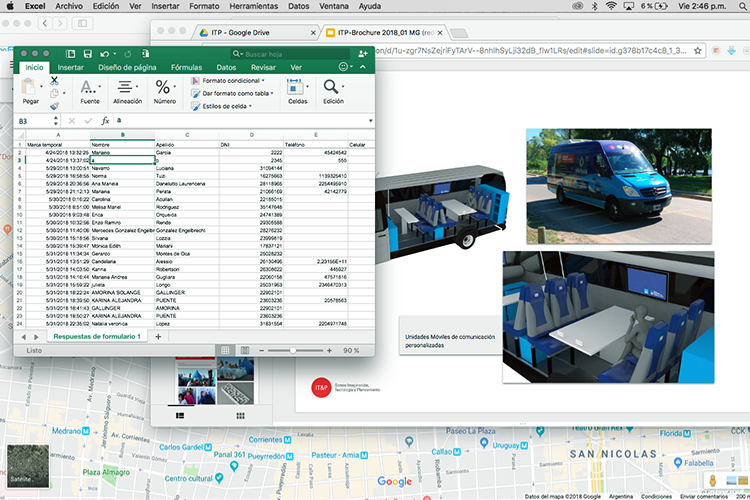Click cell containing 'Mariano' in Nombre column

coord(122,153)
